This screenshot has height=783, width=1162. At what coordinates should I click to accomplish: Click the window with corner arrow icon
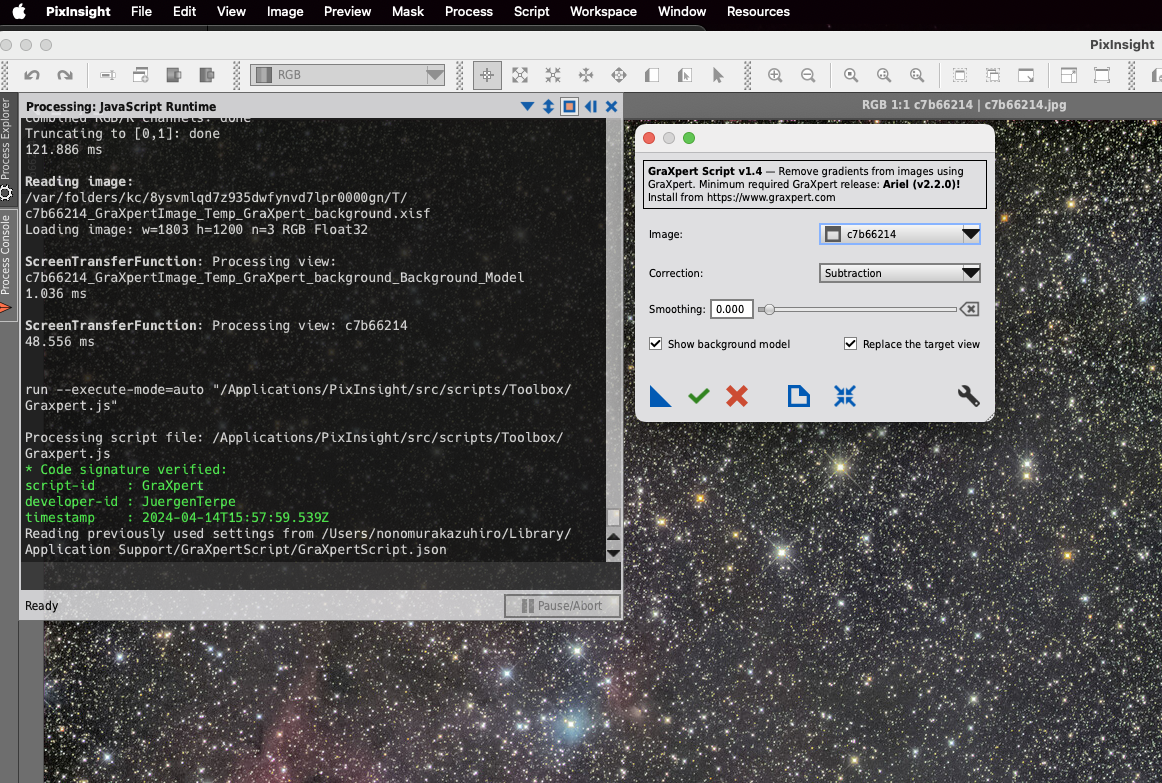[x=1026, y=75]
